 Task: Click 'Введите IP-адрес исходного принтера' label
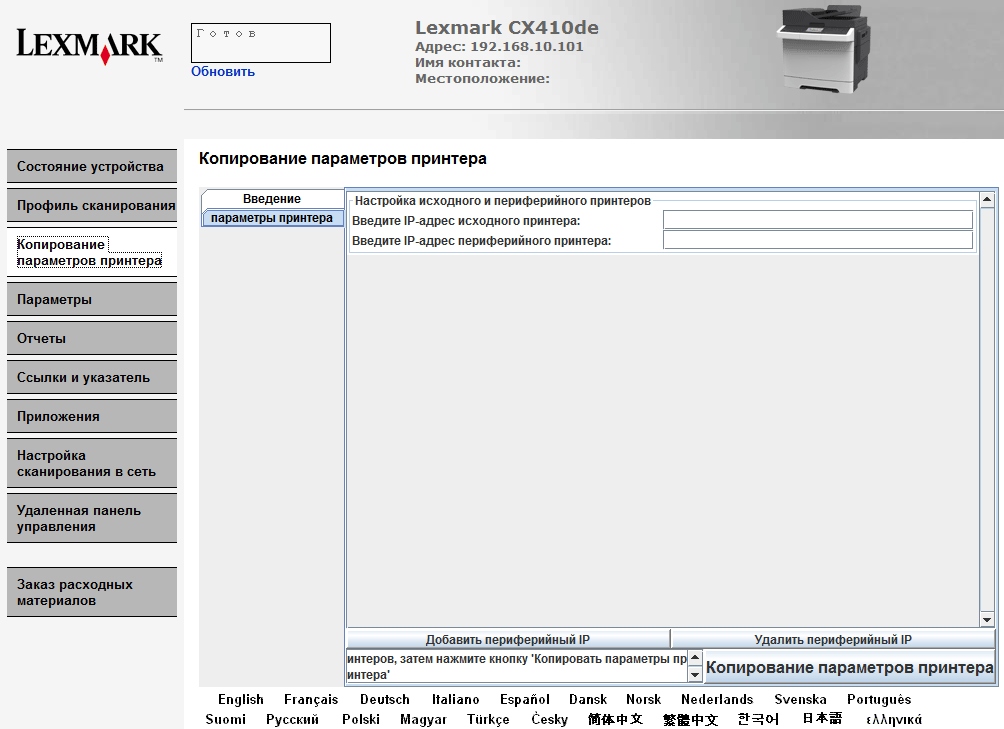(x=466, y=221)
